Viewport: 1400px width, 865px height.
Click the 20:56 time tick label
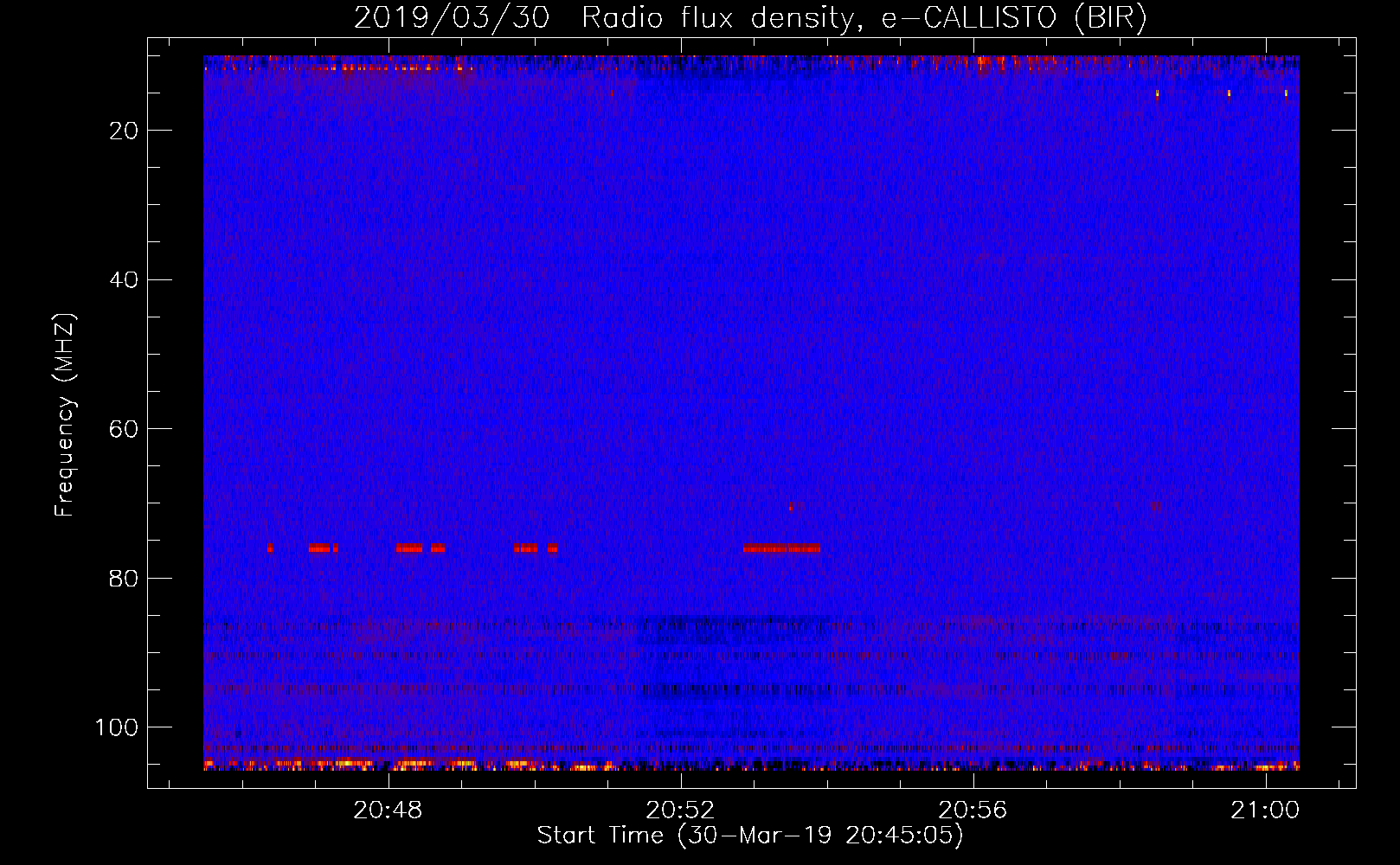973,811
